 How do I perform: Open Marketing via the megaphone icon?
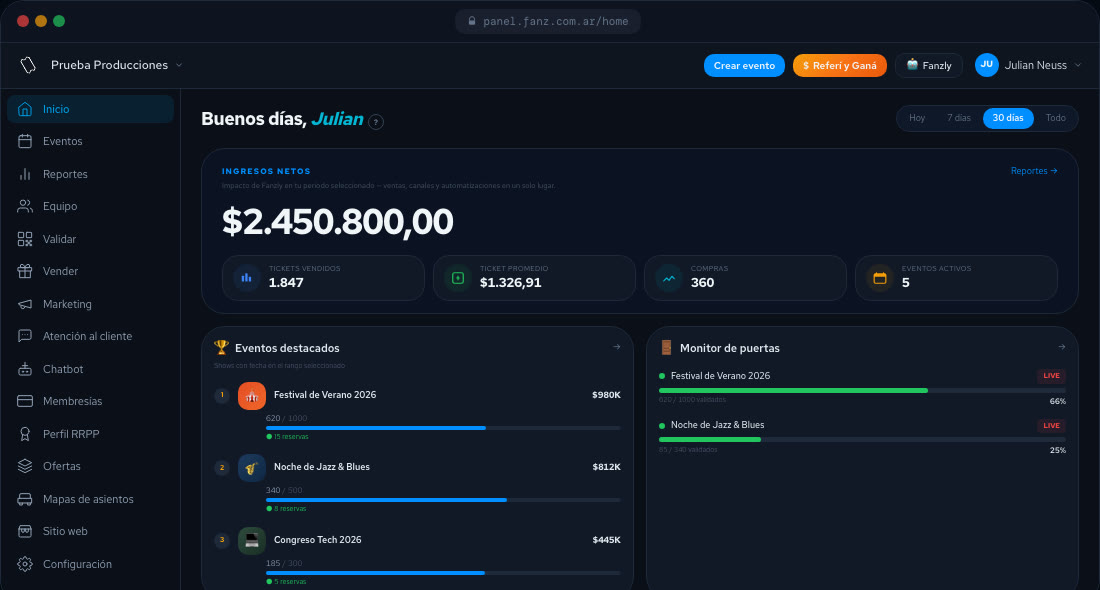pyautogui.click(x=25, y=304)
